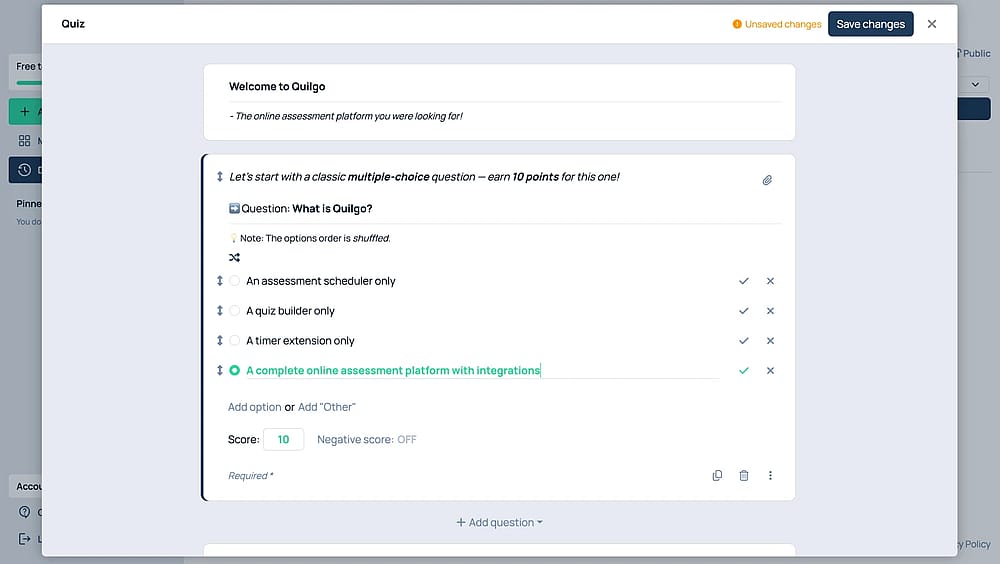Open the Add question dropdown
Screen dimensions: 1000x564
click(499, 523)
